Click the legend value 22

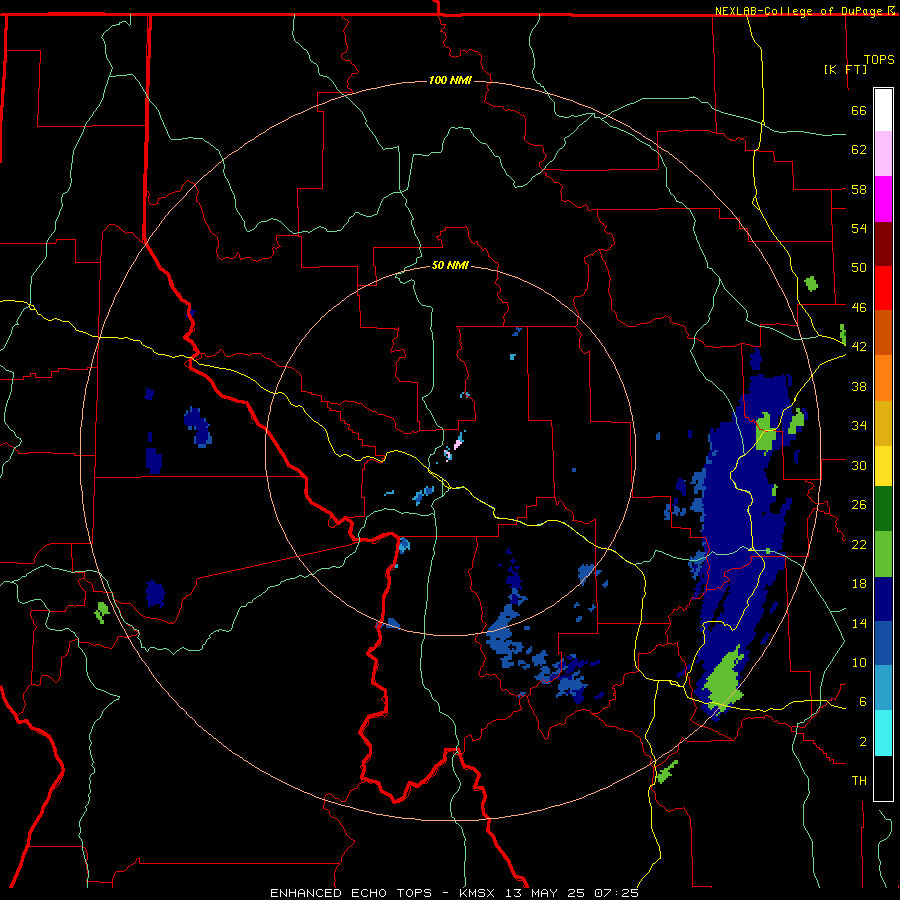click(x=859, y=544)
